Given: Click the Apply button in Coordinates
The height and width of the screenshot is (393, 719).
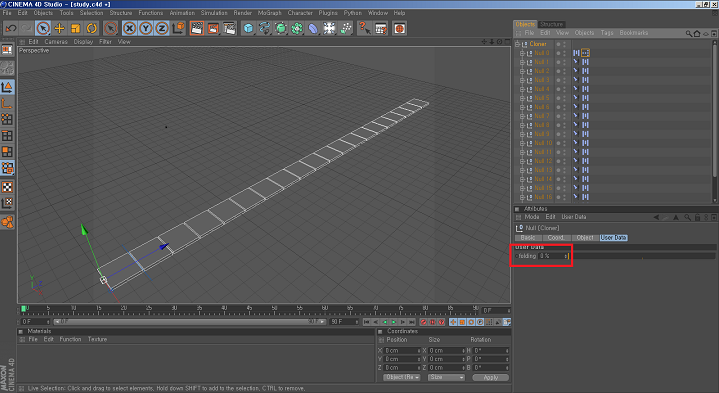Looking at the screenshot, I should (x=491, y=377).
